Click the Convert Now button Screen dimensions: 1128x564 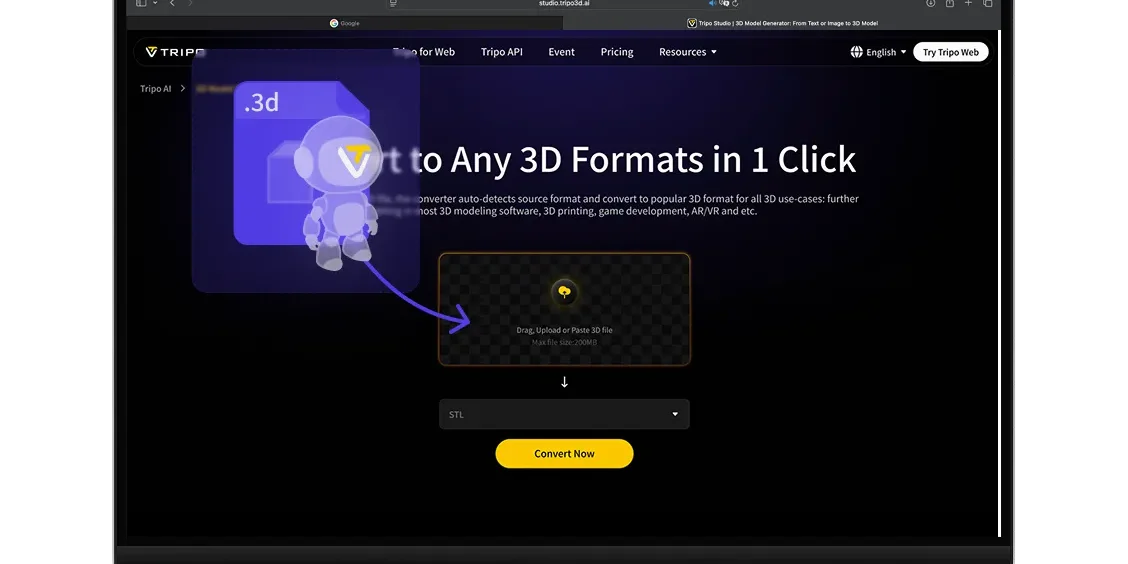click(564, 454)
